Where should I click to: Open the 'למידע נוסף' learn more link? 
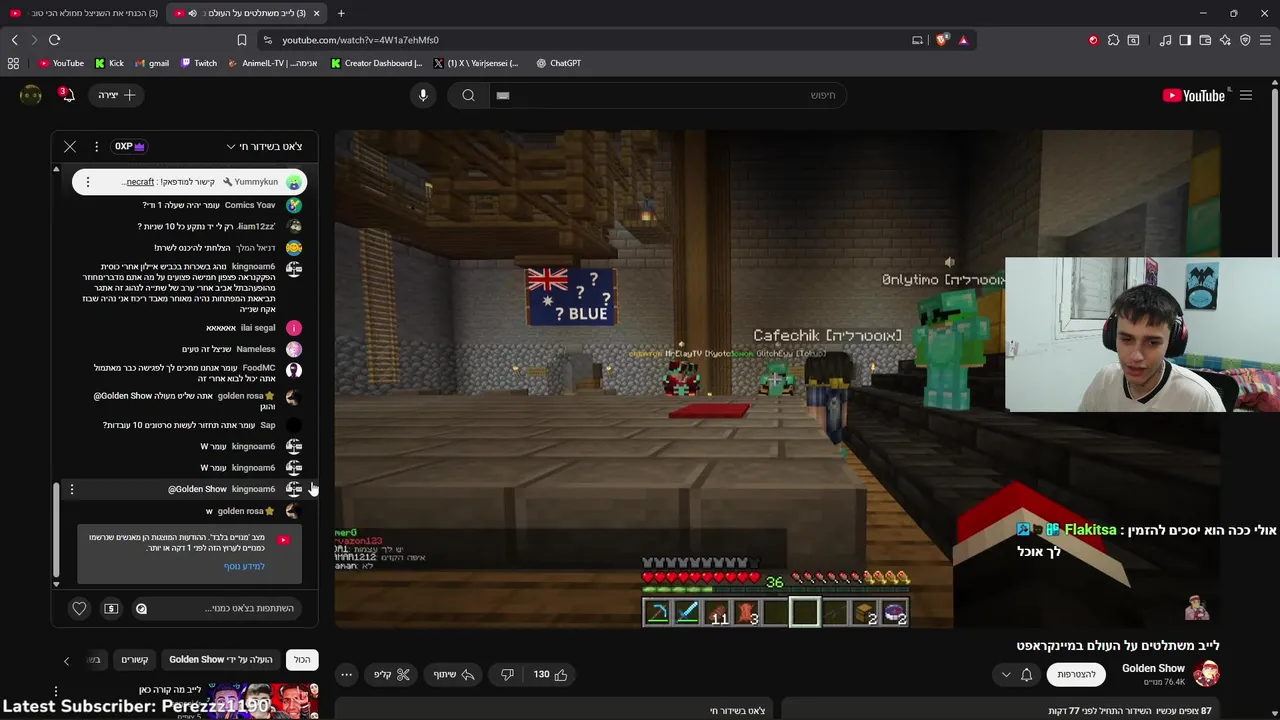pos(244,566)
